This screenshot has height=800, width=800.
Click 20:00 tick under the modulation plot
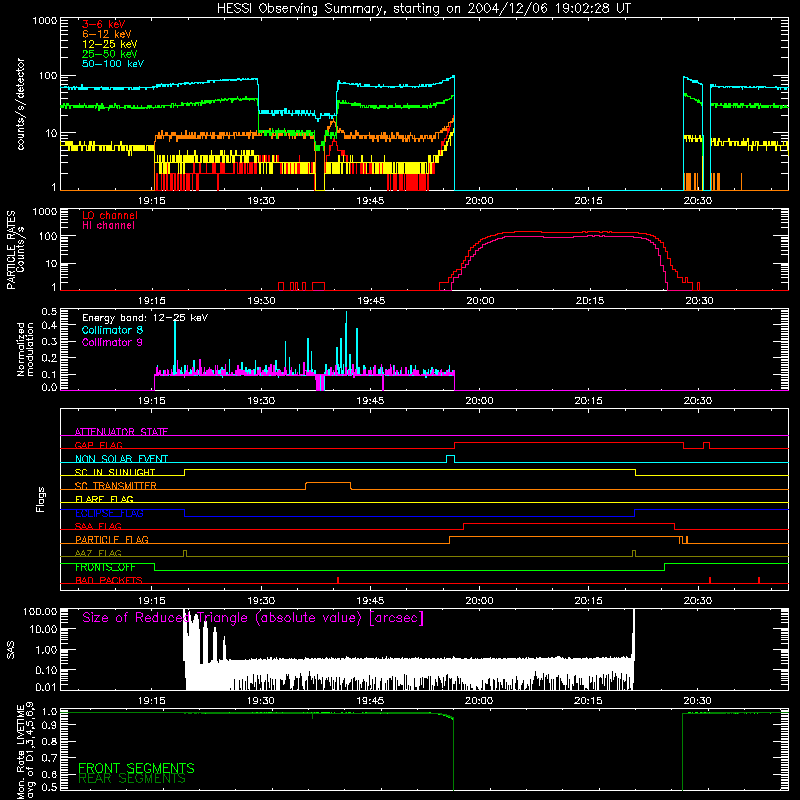click(480, 401)
